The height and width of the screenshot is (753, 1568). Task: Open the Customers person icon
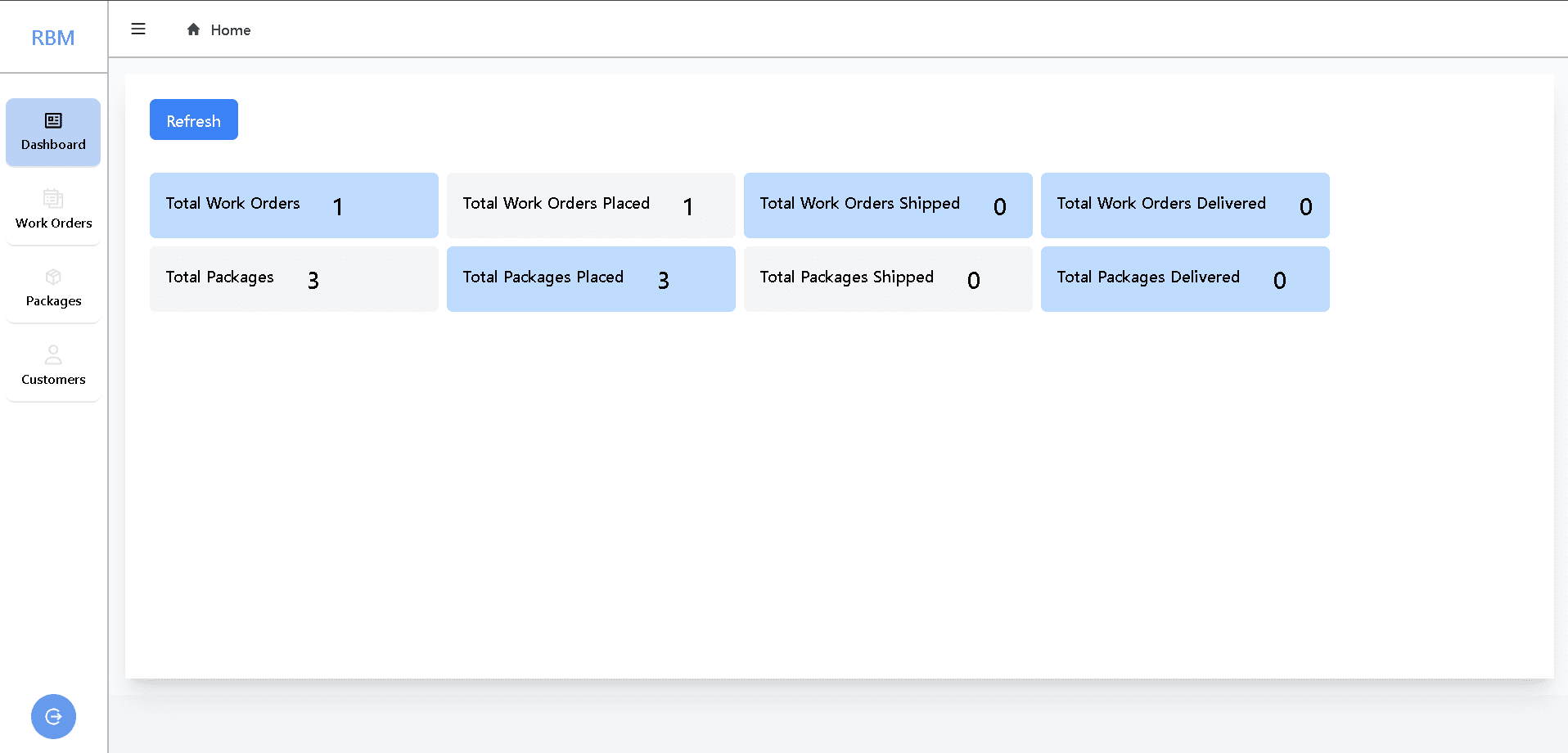53,354
